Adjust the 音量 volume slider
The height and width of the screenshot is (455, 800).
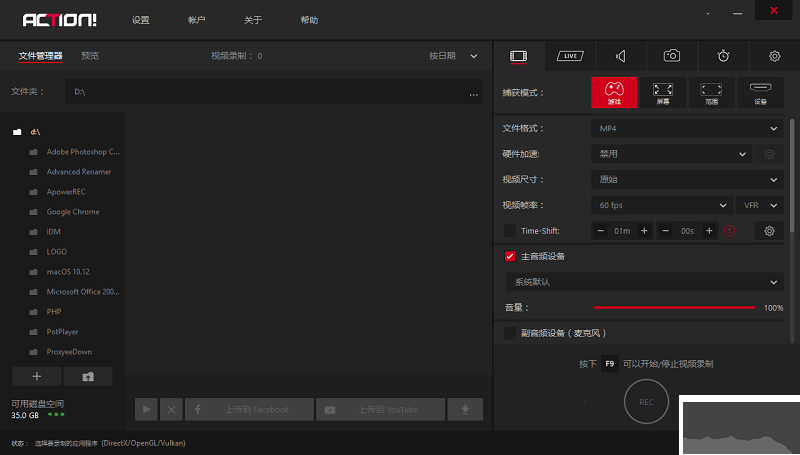(674, 308)
